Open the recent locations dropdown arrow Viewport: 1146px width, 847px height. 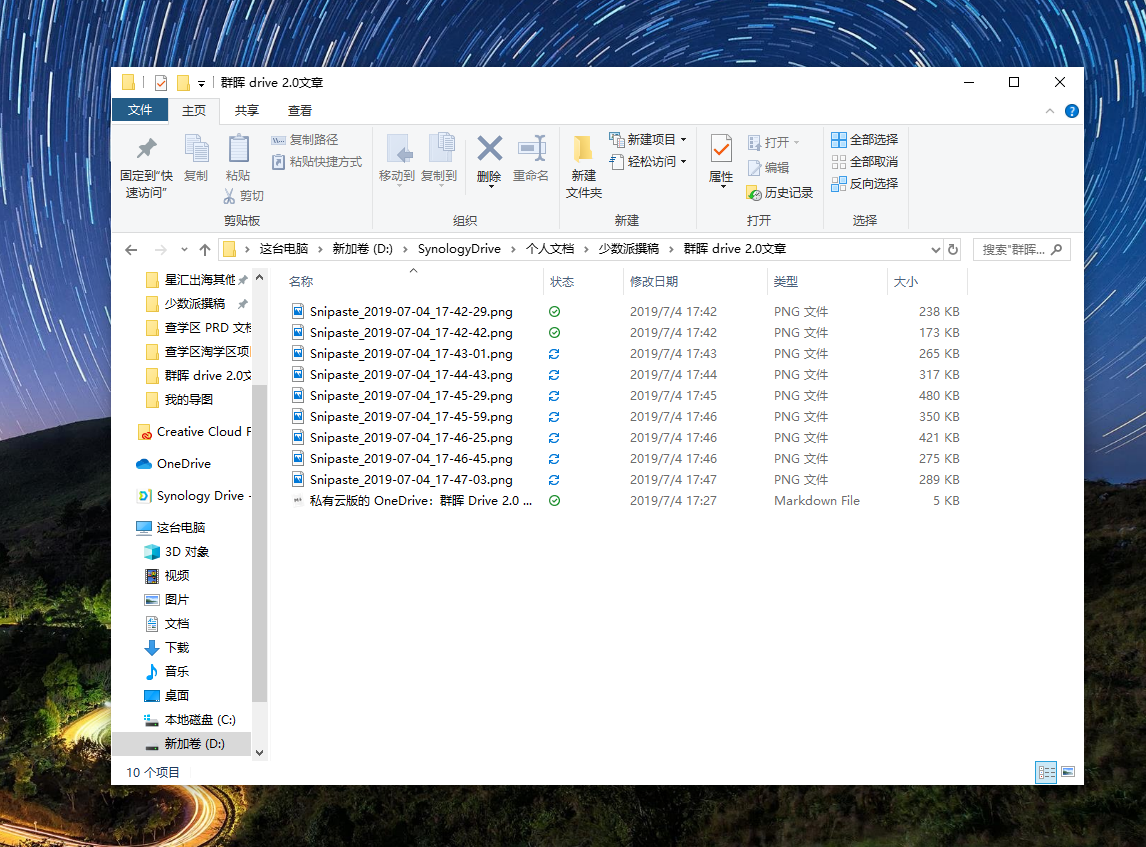184,250
